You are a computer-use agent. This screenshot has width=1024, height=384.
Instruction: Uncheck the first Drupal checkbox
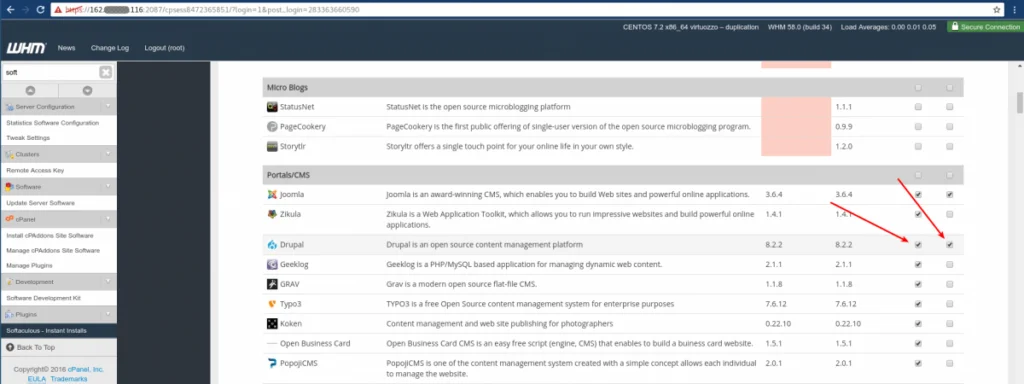point(918,245)
